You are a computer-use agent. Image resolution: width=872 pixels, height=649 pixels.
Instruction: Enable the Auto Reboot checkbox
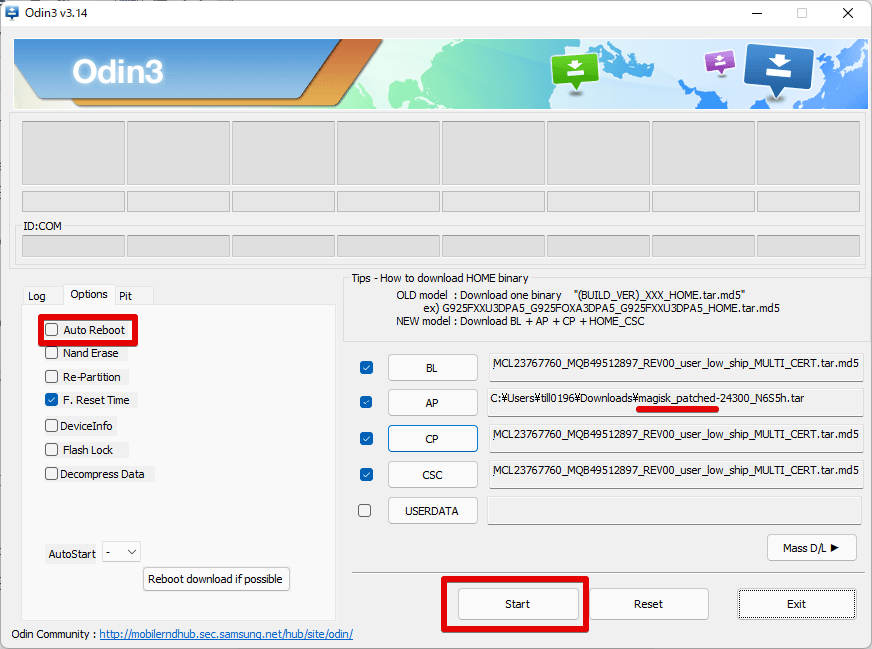coord(52,330)
